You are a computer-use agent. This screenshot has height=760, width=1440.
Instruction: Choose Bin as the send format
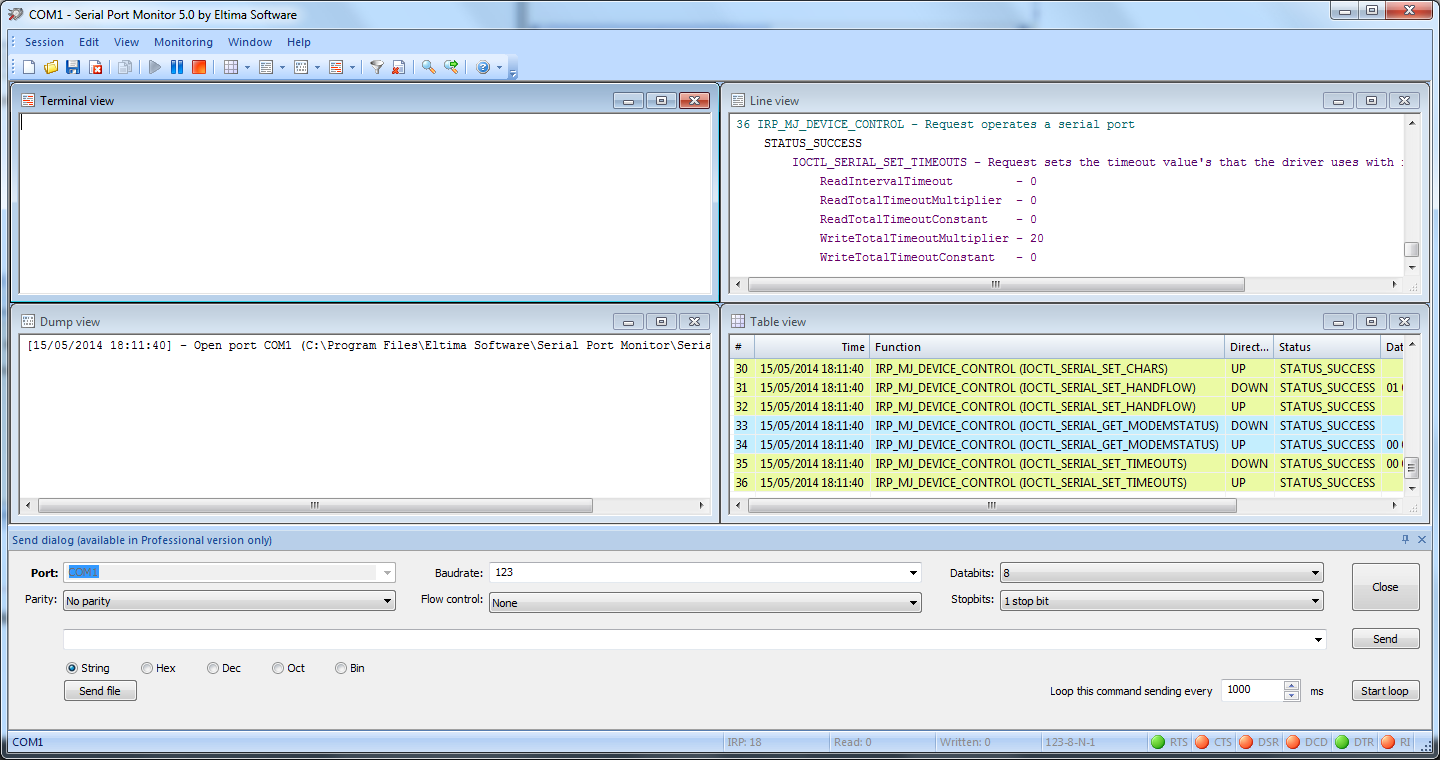pyautogui.click(x=339, y=667)
